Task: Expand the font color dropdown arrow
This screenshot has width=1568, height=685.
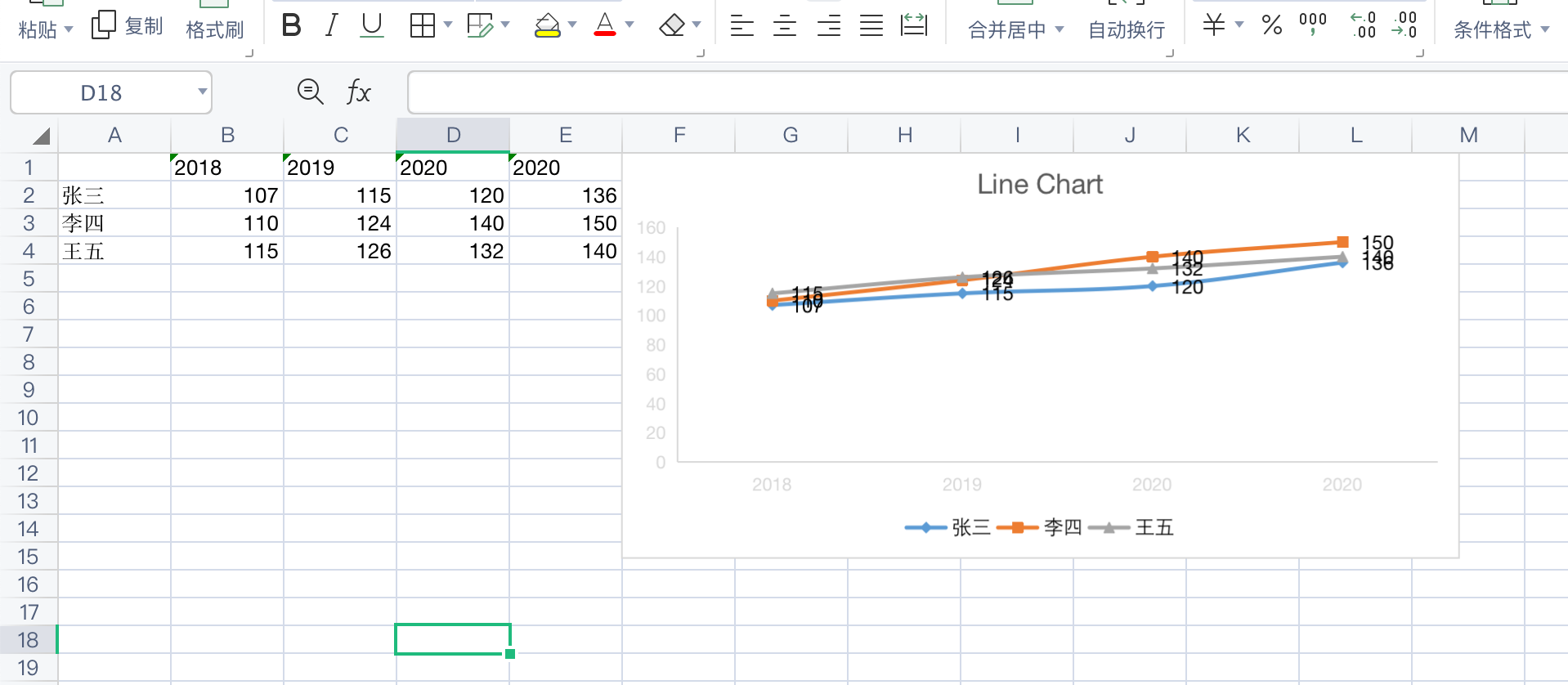Action: coord(629,25)
